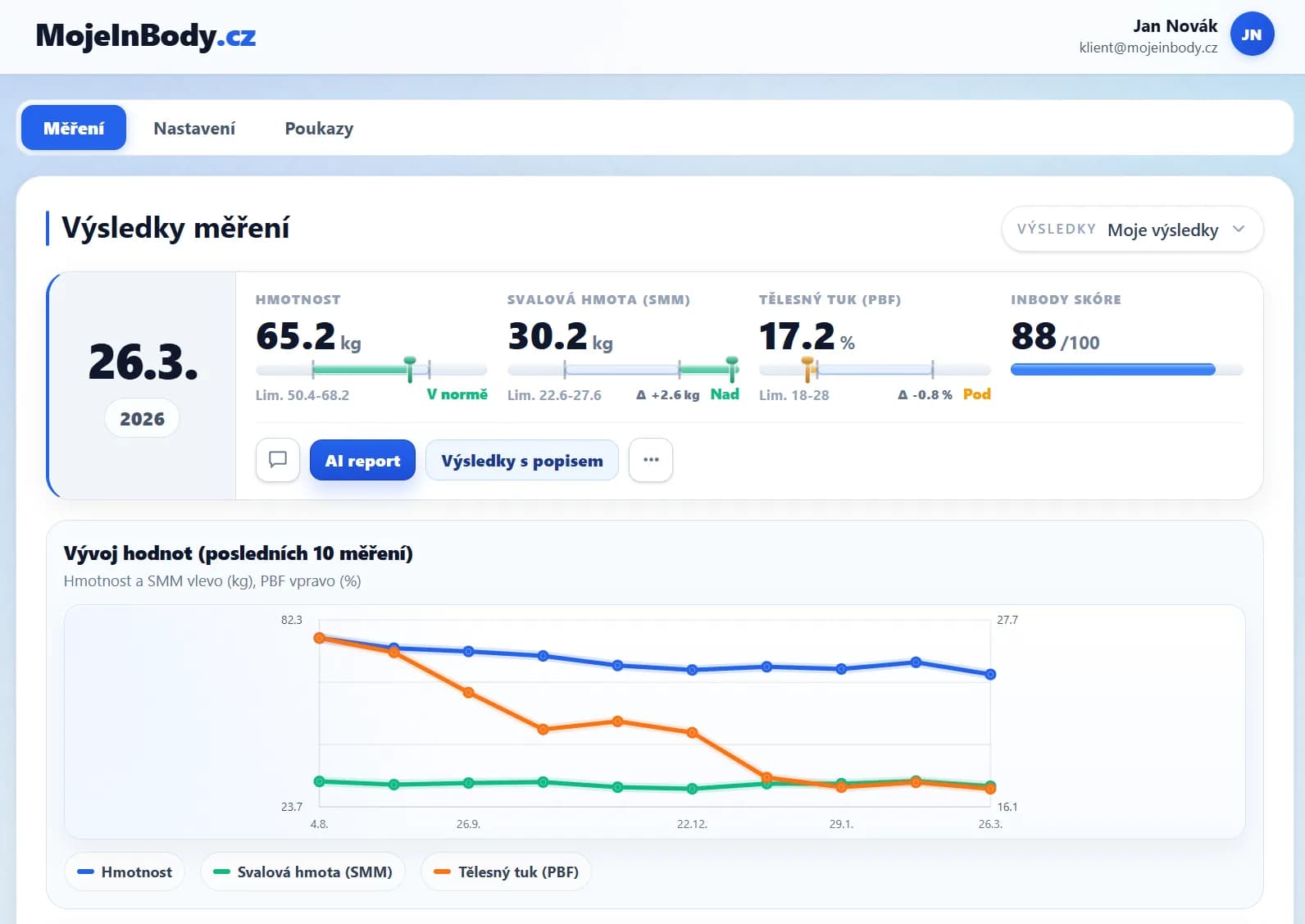Click the 27.7 right axis value

(x=1007, y=620)
